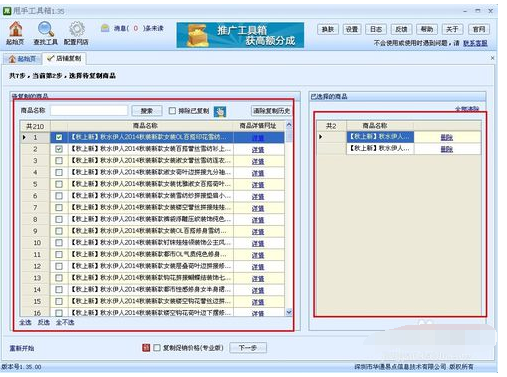Click the 商品名称 column header in left table
This screenshot has height=377, width=507.
point(145,126)
